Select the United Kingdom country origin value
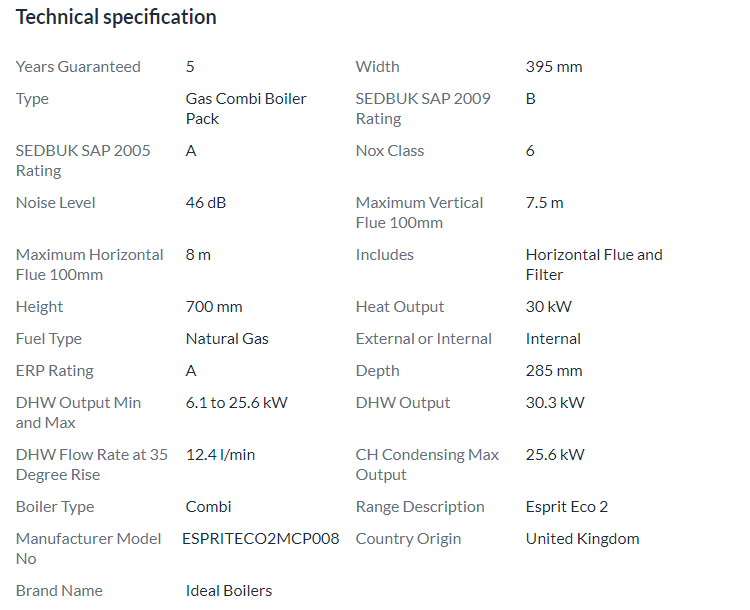This screenshot has height=610, width=750. point(582,539)
